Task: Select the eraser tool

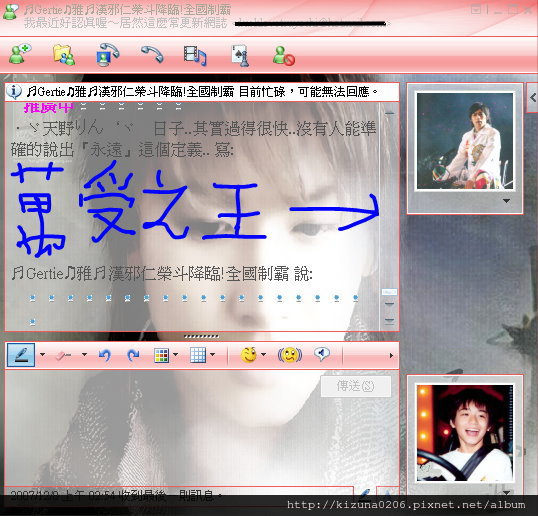Action: tap(63, 355)
